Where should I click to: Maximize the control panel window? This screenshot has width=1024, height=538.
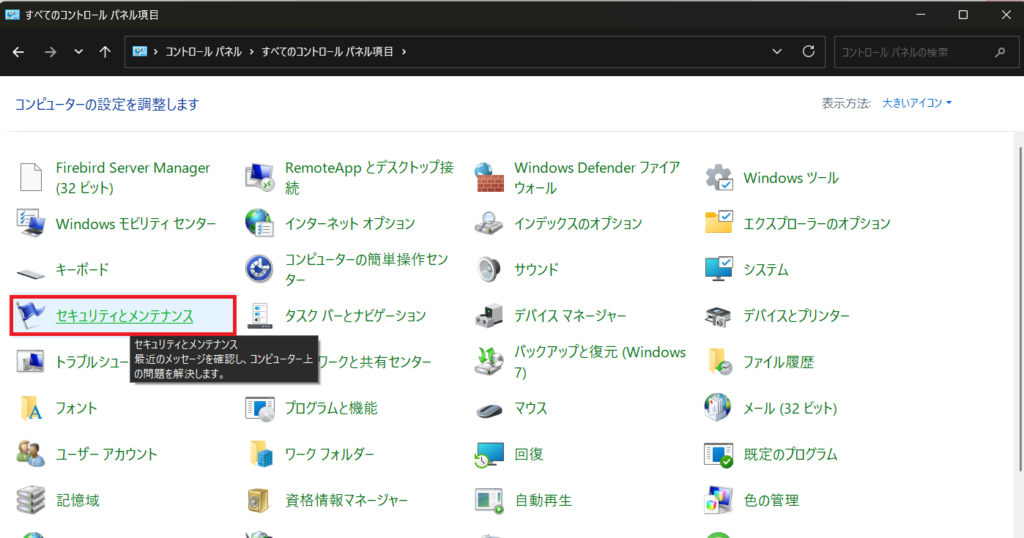[963, 14]
